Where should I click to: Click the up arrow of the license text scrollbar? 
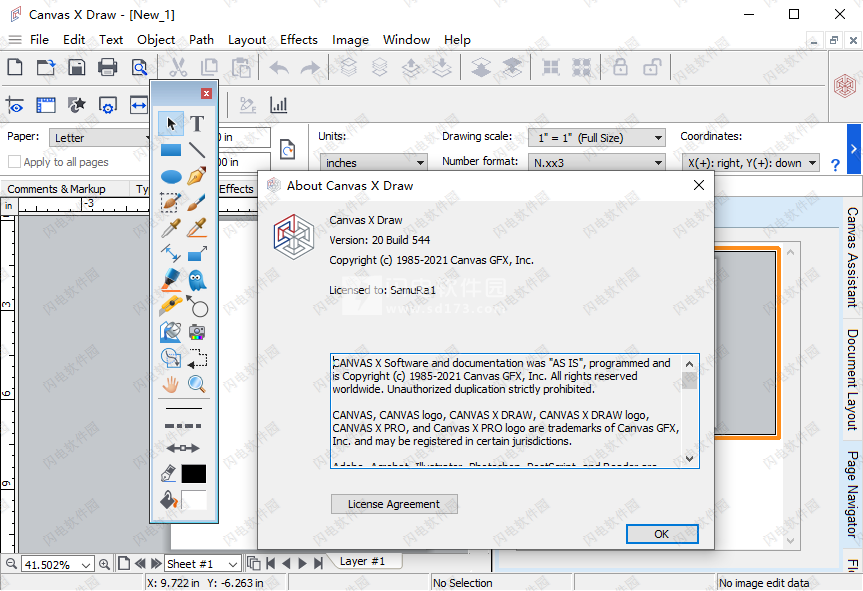coord(690,364)
